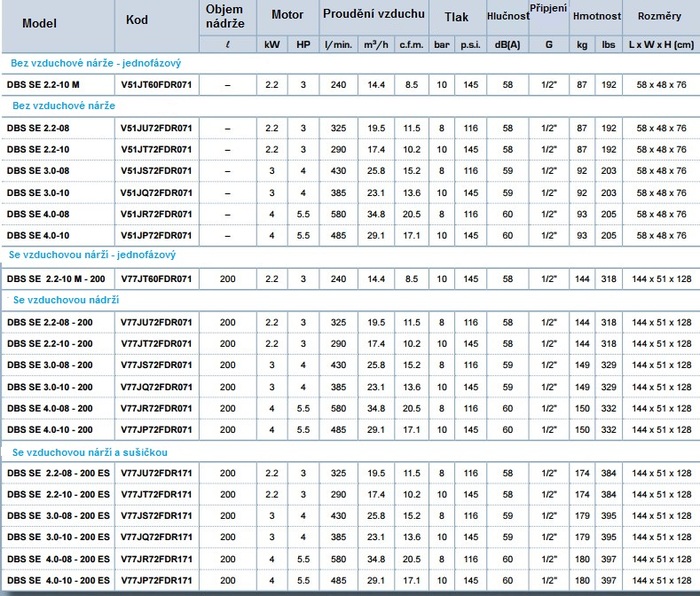Click model DBS SE 4.0-08
700x596 pixels.
coord(38,214)
